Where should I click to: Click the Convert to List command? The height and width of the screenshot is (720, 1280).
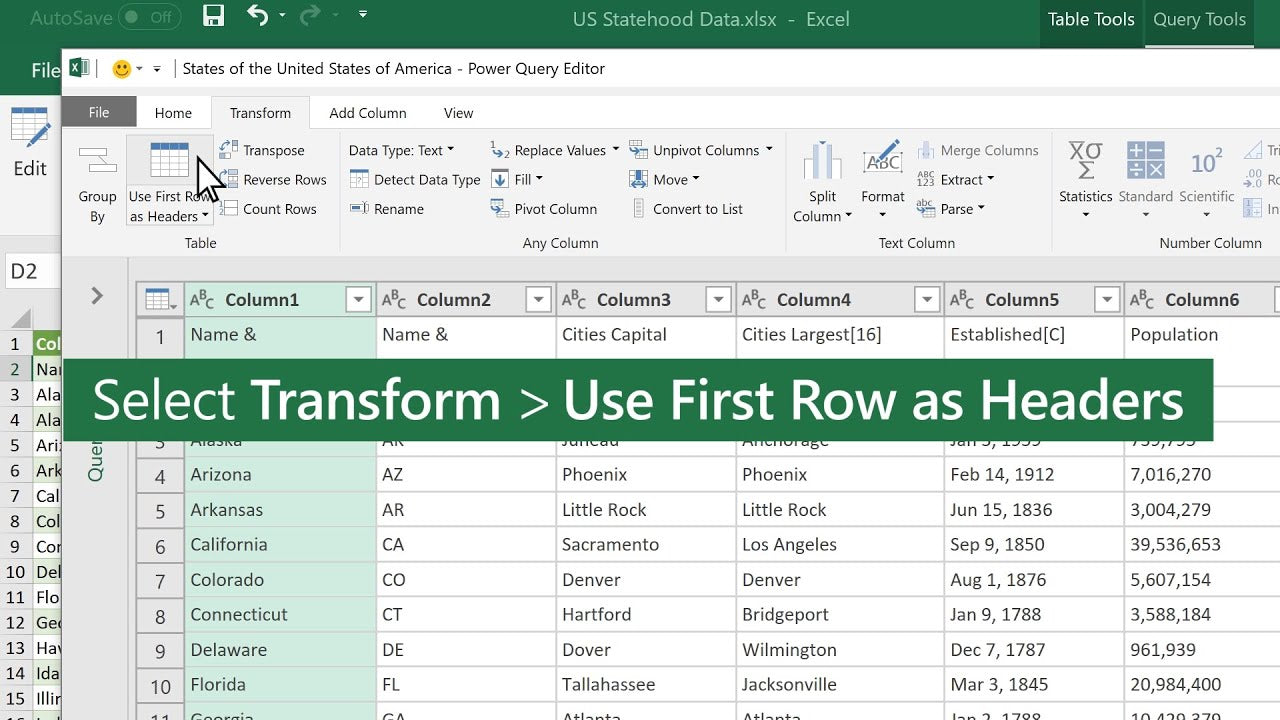689,209
